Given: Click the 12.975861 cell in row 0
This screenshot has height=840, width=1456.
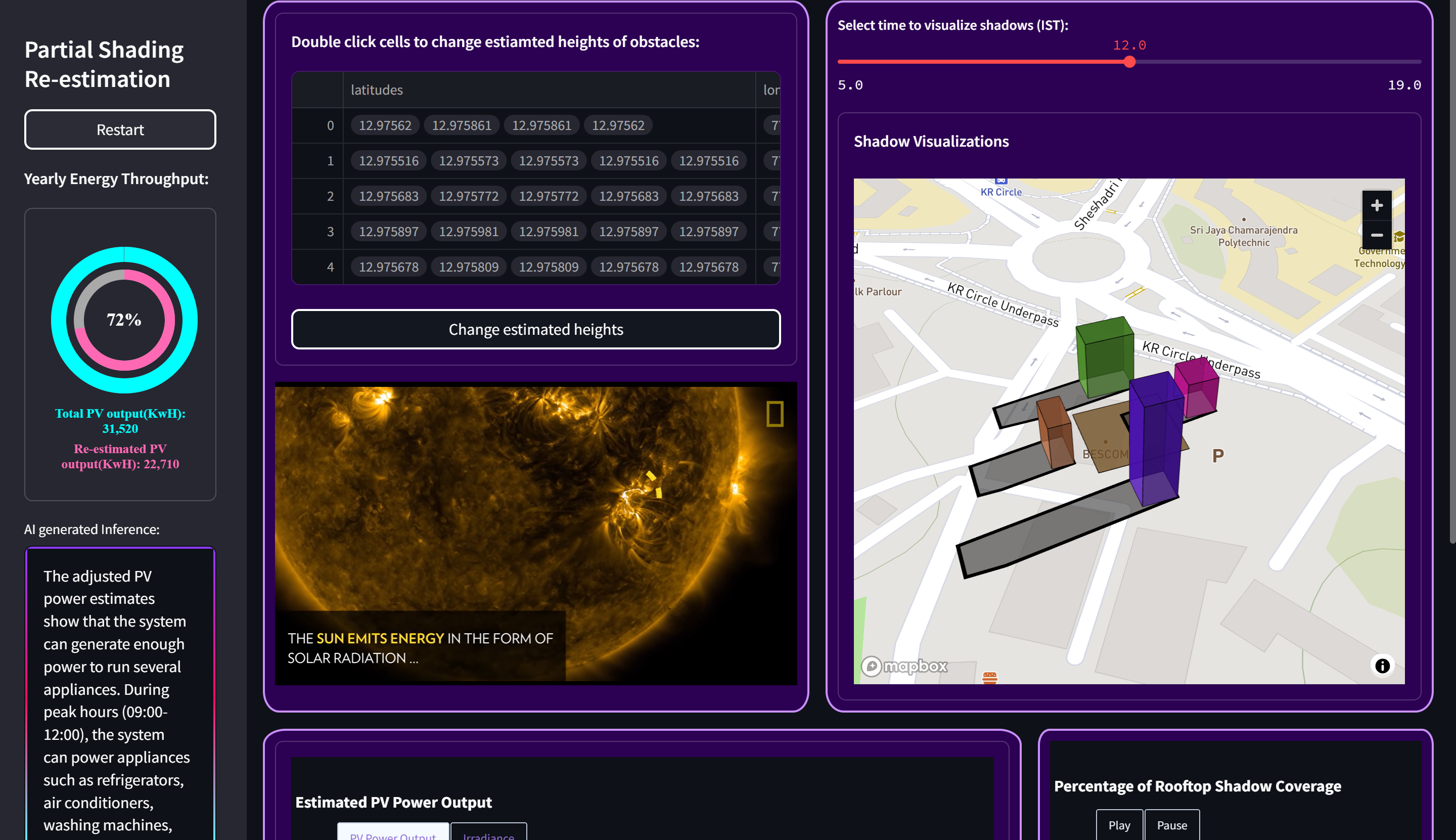Looking at the screenshot, I should 461,125.
